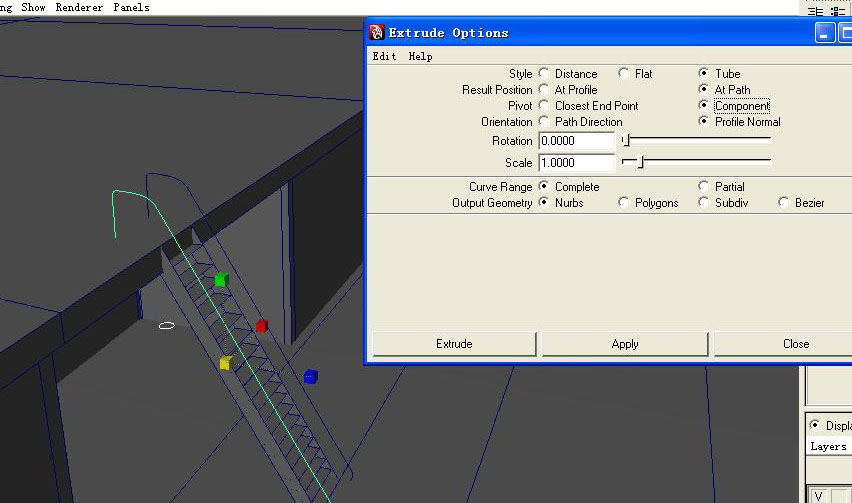Choose At Path result position
Viewport: 852px width, 503px height.
[x=704, y=89]
